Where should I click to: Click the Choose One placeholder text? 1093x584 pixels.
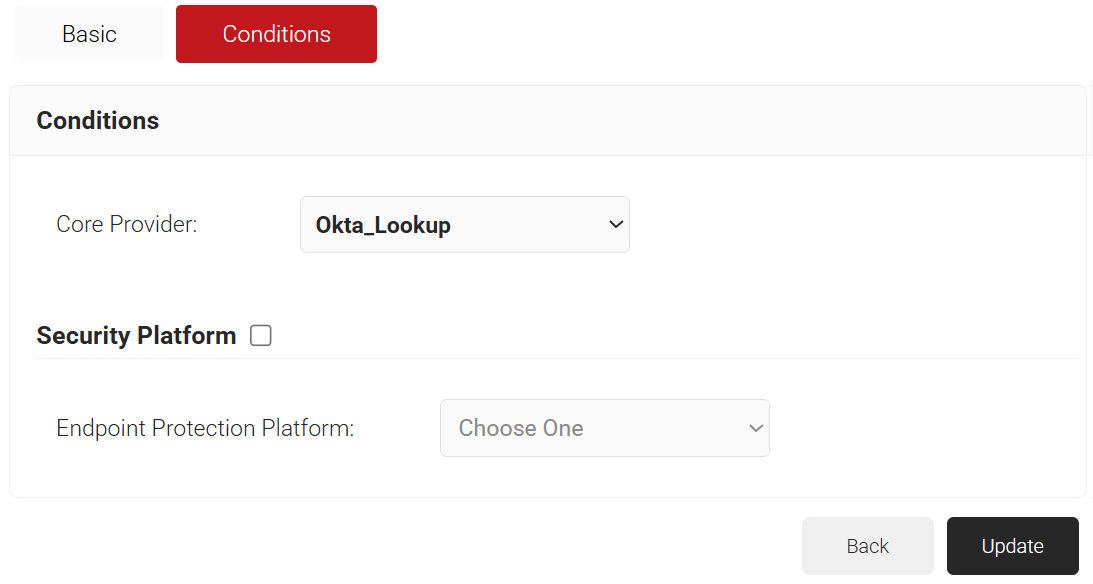521,428
